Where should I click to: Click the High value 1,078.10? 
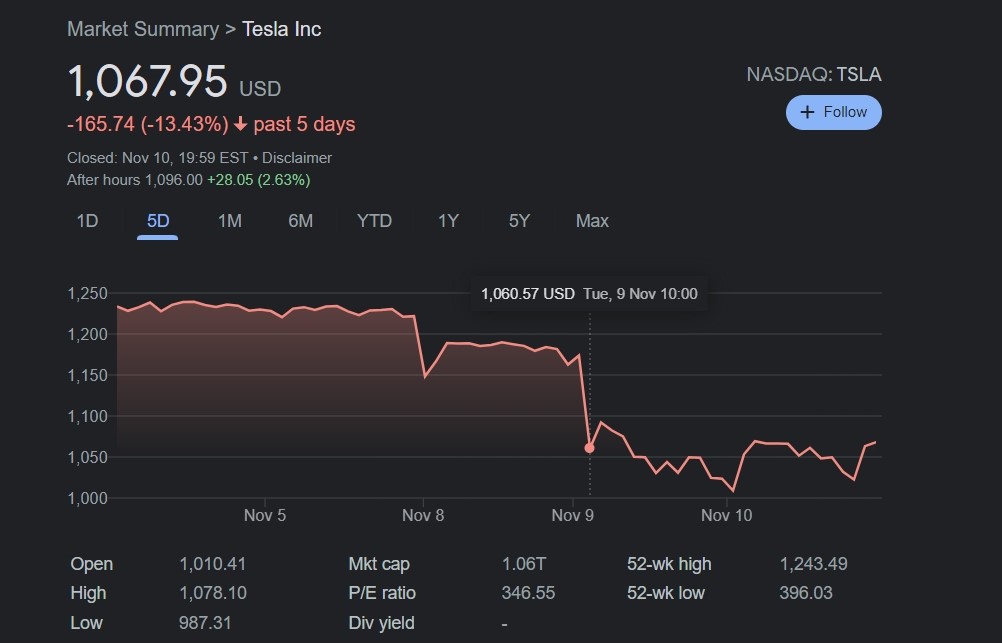coord(212,593)
